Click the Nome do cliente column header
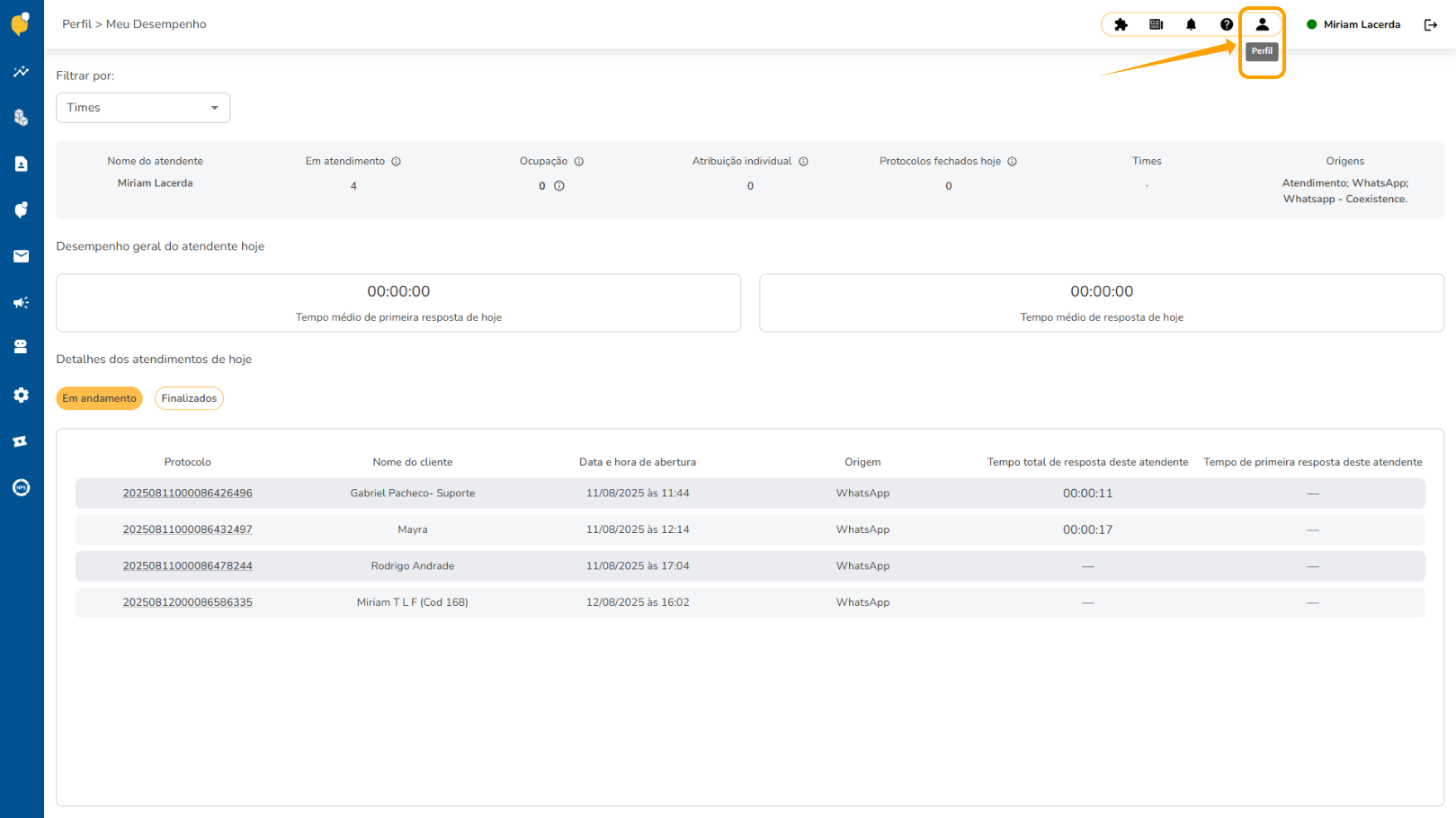This screenshot has height=818, width=1456. (x=413, y=462)
